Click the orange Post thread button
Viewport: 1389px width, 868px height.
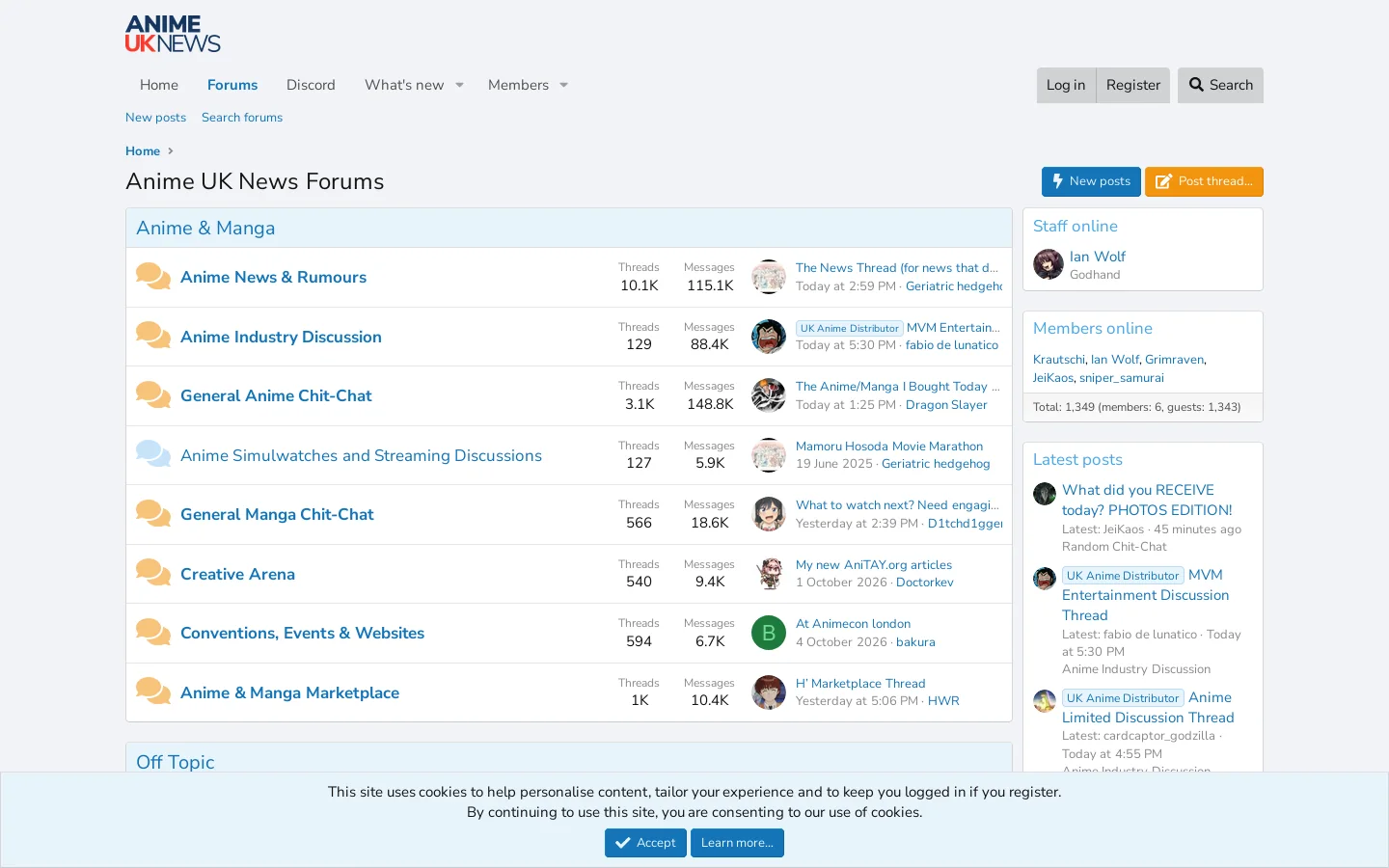(x=1204, y=181)
